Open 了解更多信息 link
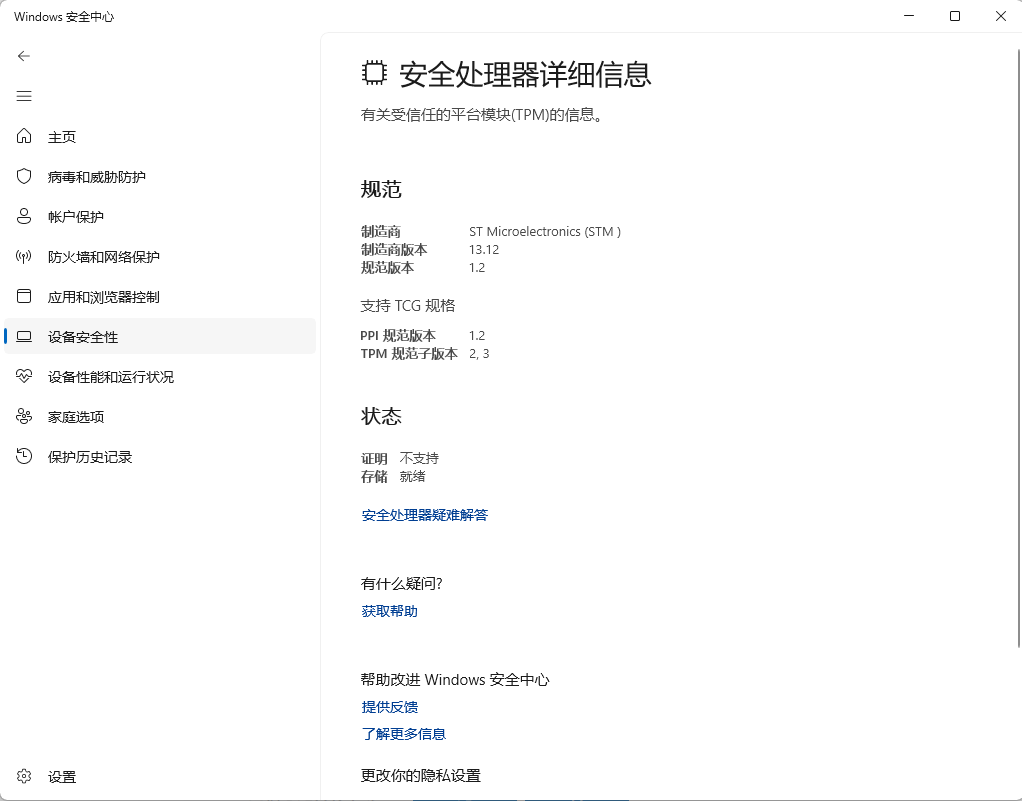Image resolution: width=1022 pixels, height=801 pixels. (403, 734)
